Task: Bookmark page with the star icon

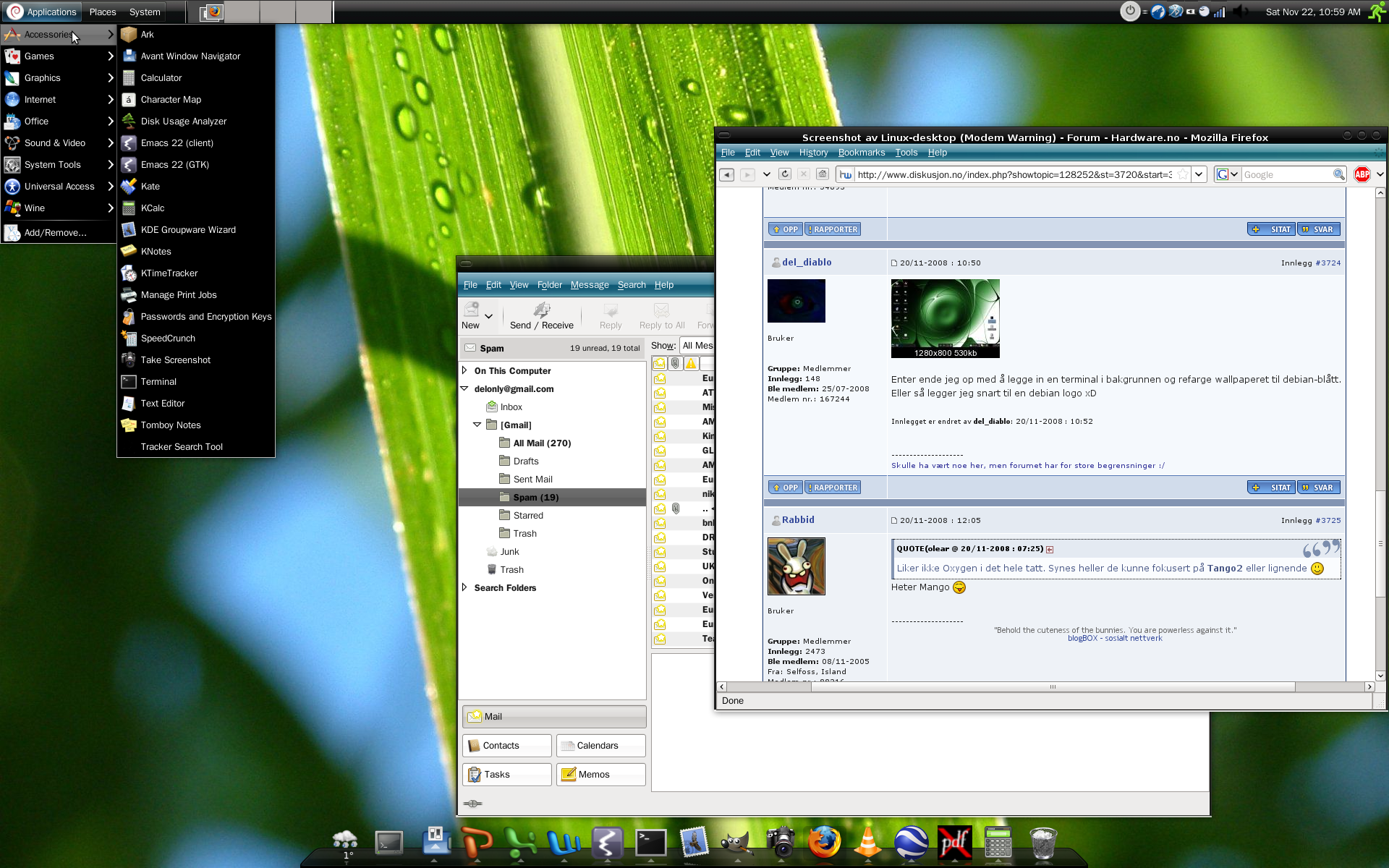Action: coord(1182,174)
